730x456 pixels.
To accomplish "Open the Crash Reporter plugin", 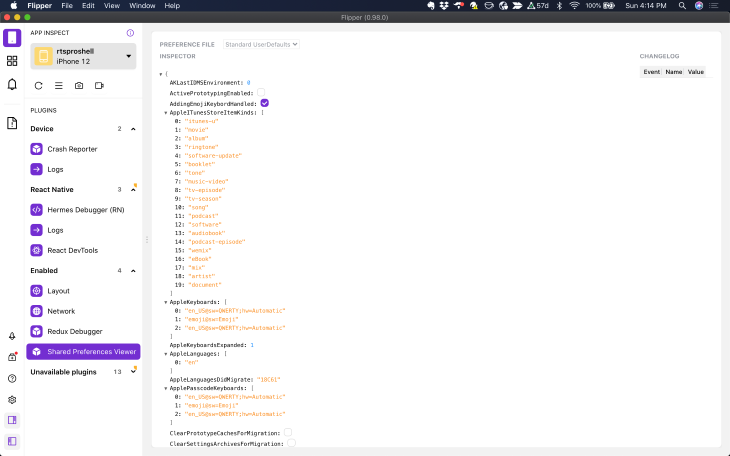I will point(72,149).
